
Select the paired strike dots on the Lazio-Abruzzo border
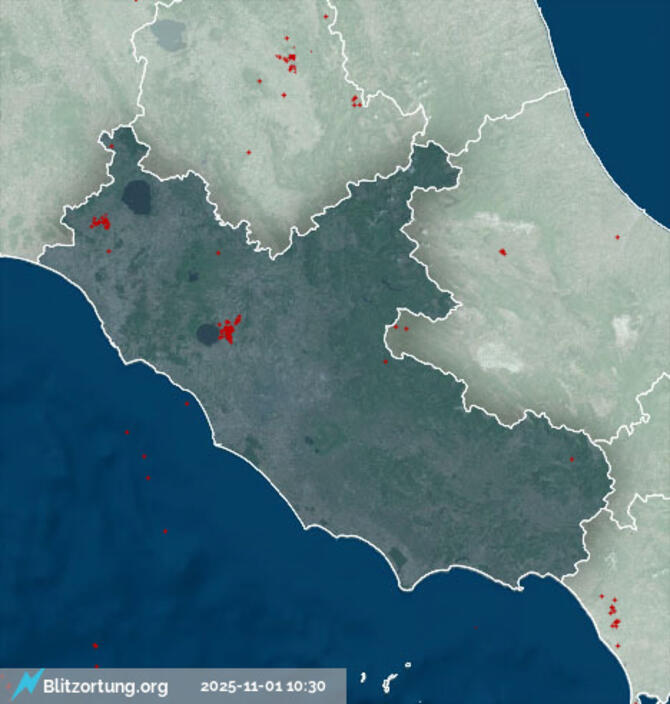point(400,327)
